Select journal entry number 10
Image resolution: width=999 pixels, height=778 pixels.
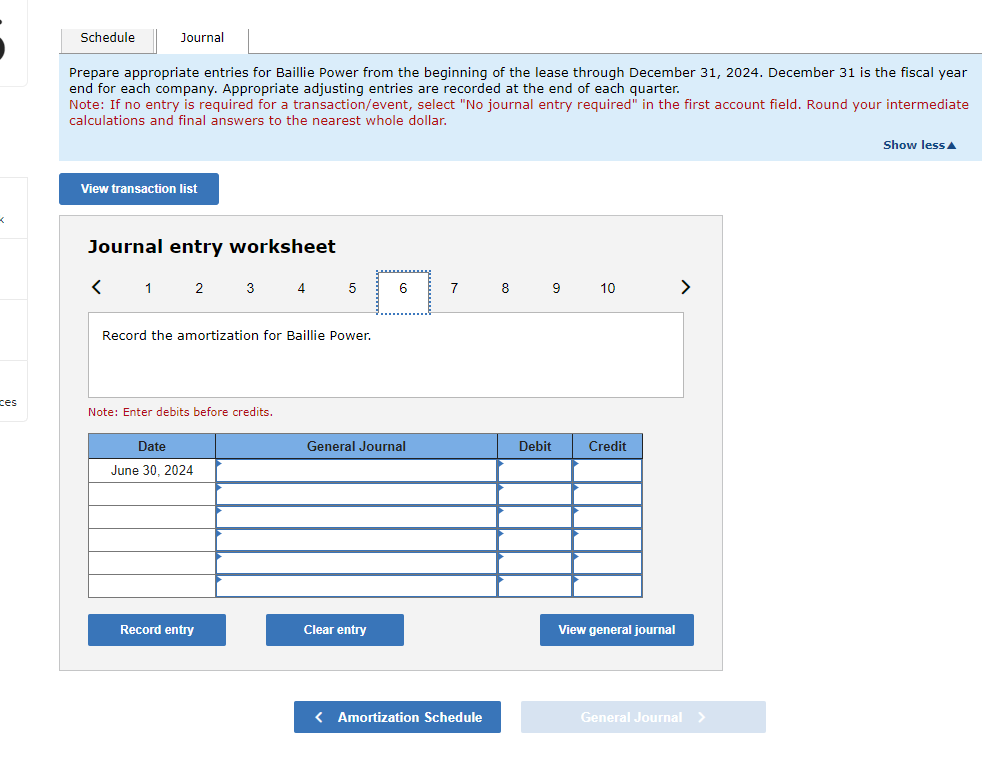pos(607,288)
